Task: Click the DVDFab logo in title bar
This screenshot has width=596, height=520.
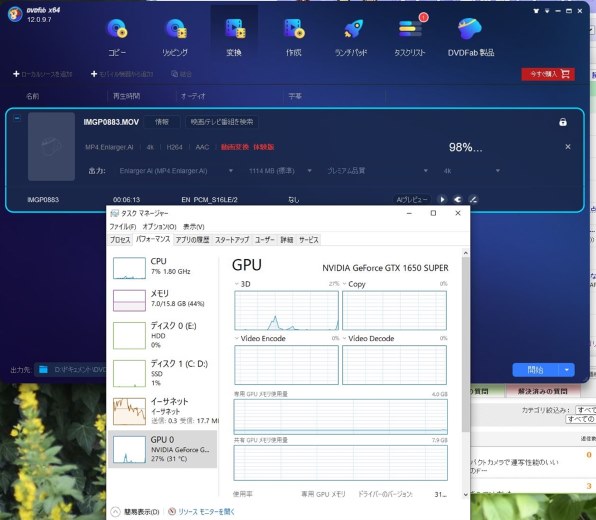Action: tap(15, 14)
